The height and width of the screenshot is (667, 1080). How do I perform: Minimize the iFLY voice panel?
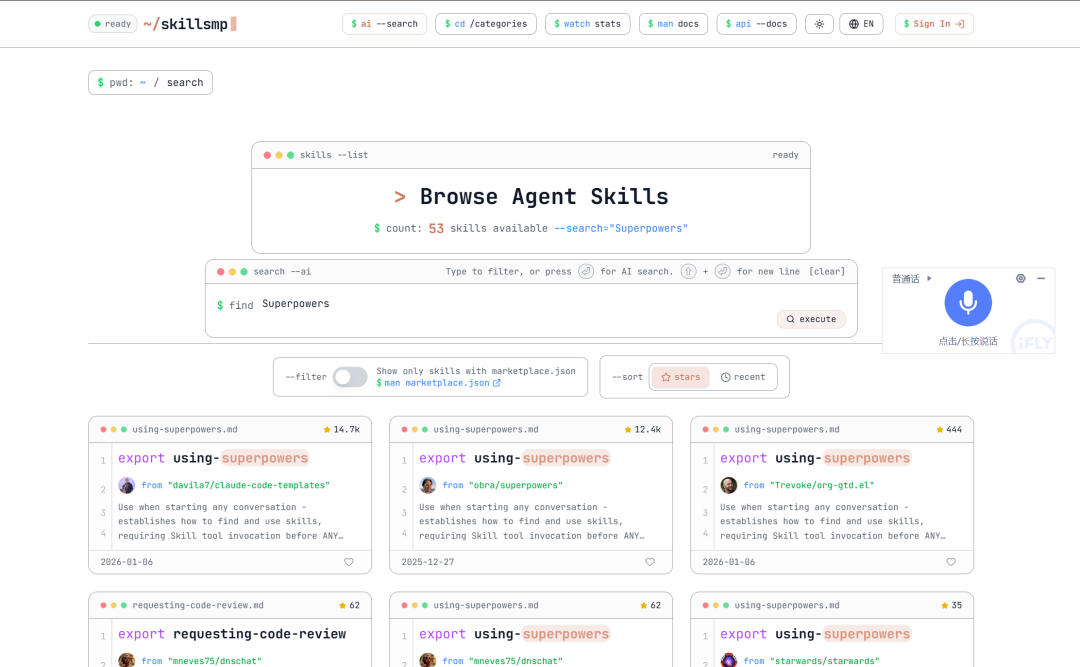click(x=1041, y=278)
